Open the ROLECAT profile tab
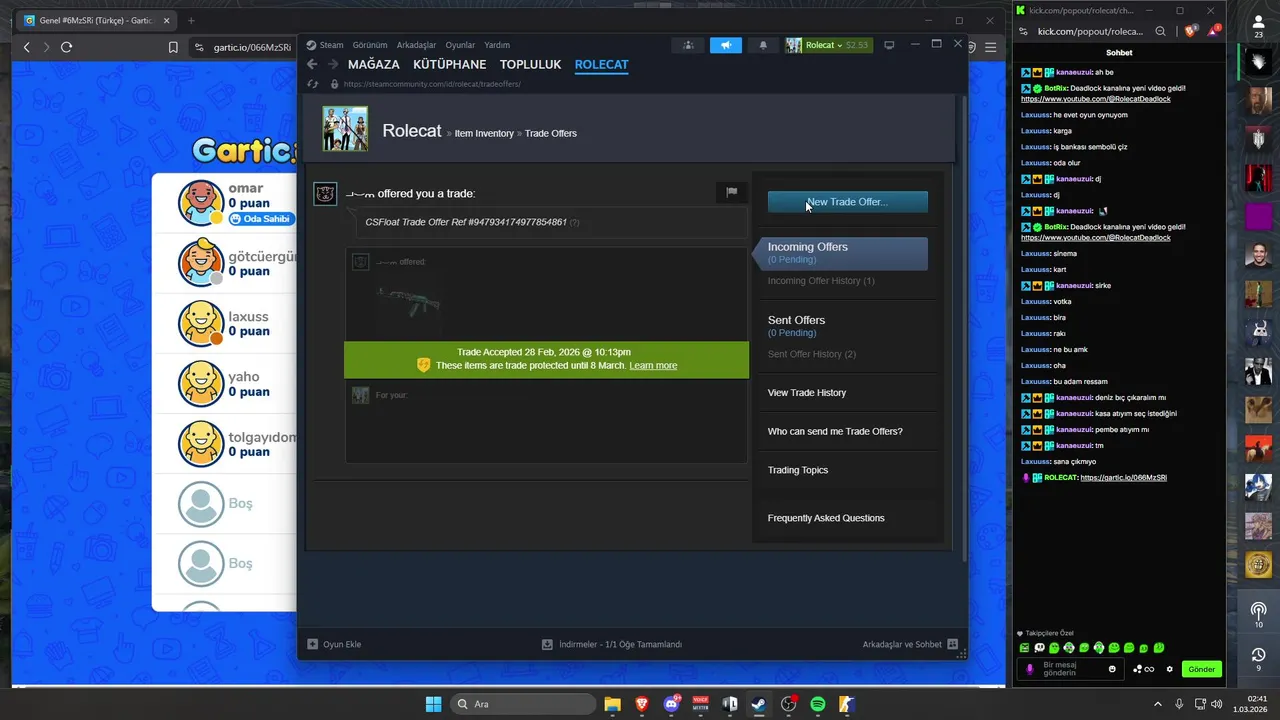Screen dimensions: 1280x720 (601, 64)
